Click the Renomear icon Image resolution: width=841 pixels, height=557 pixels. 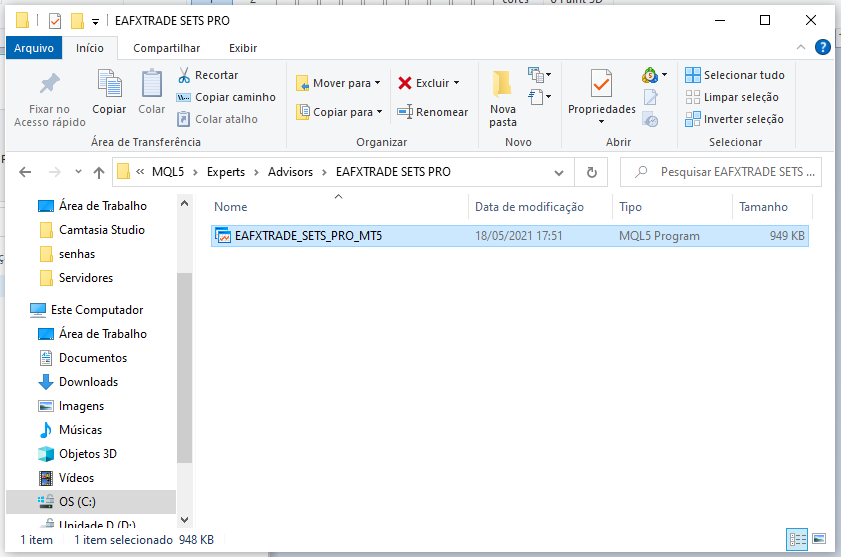[x=405, y=112]
